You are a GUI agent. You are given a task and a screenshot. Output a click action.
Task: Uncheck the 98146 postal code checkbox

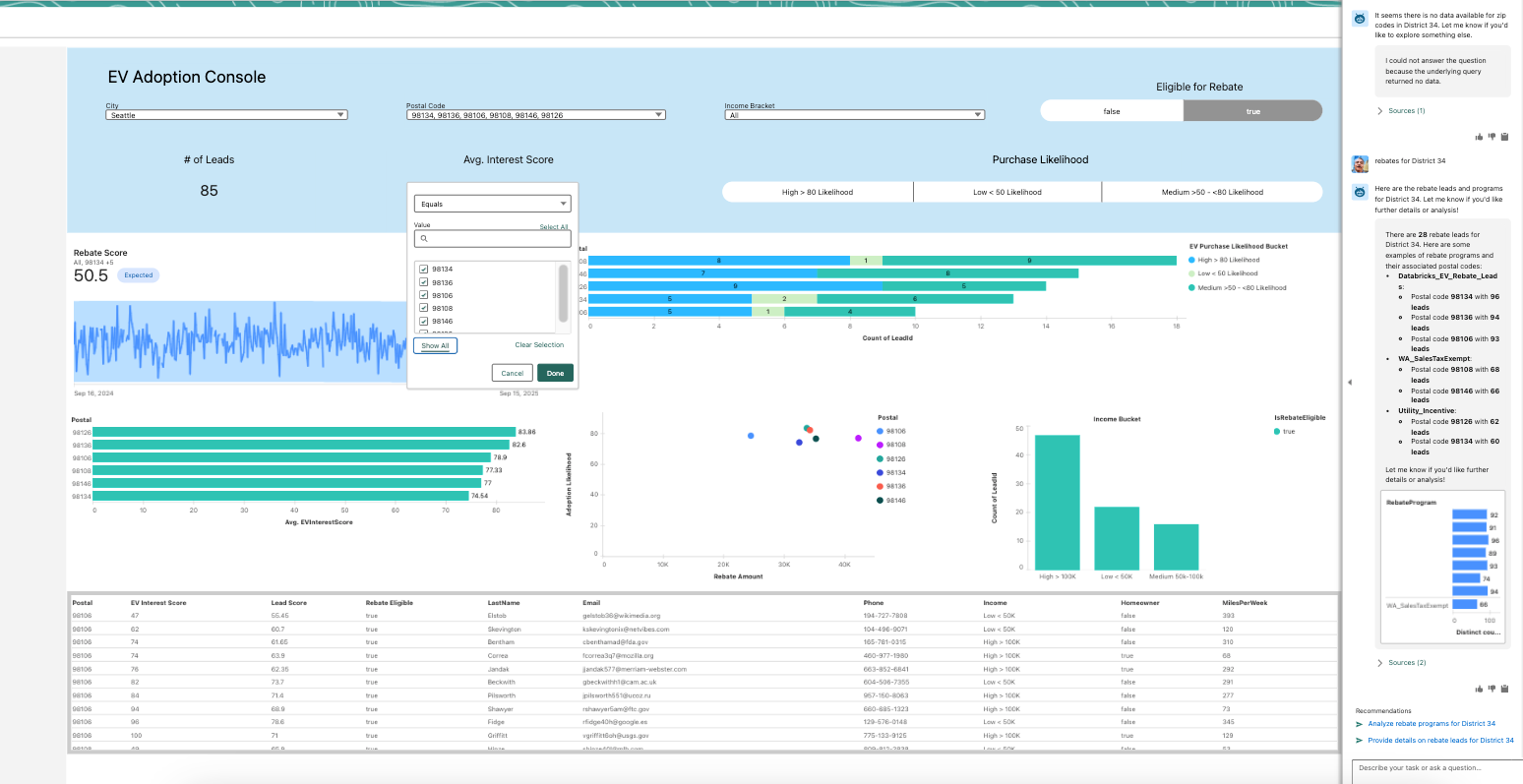point(423,321)
